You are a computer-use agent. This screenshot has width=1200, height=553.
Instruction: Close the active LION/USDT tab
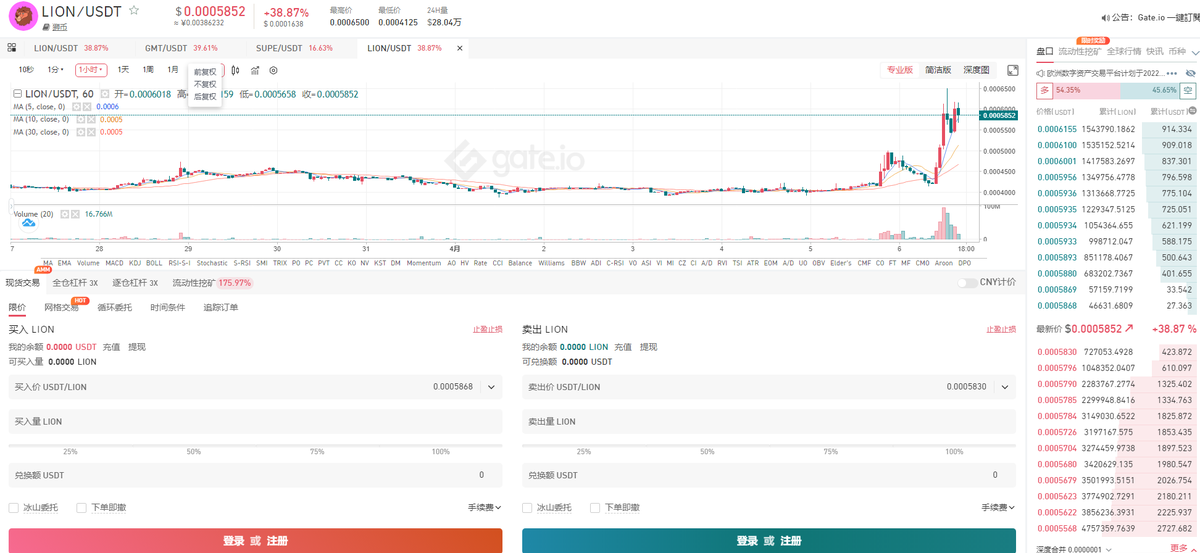[460, 48]
